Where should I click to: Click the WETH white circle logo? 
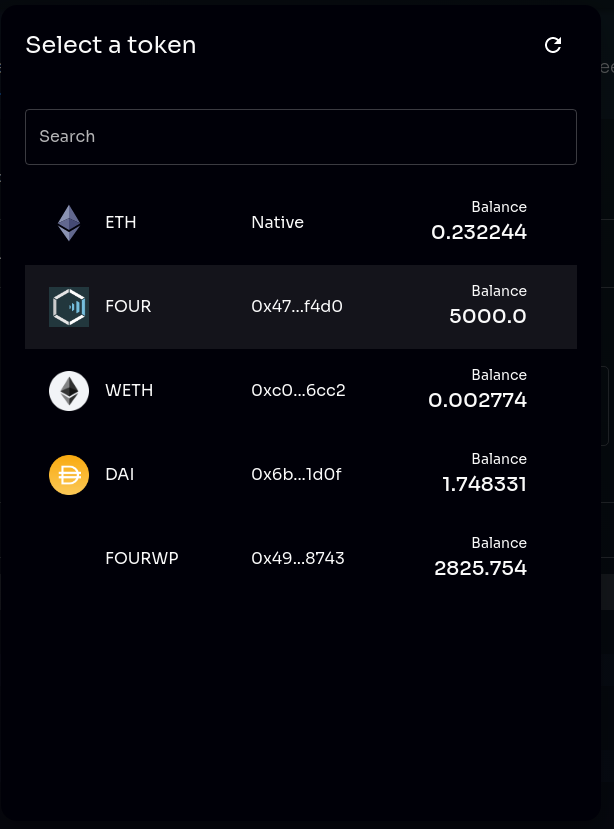[69, 391]
